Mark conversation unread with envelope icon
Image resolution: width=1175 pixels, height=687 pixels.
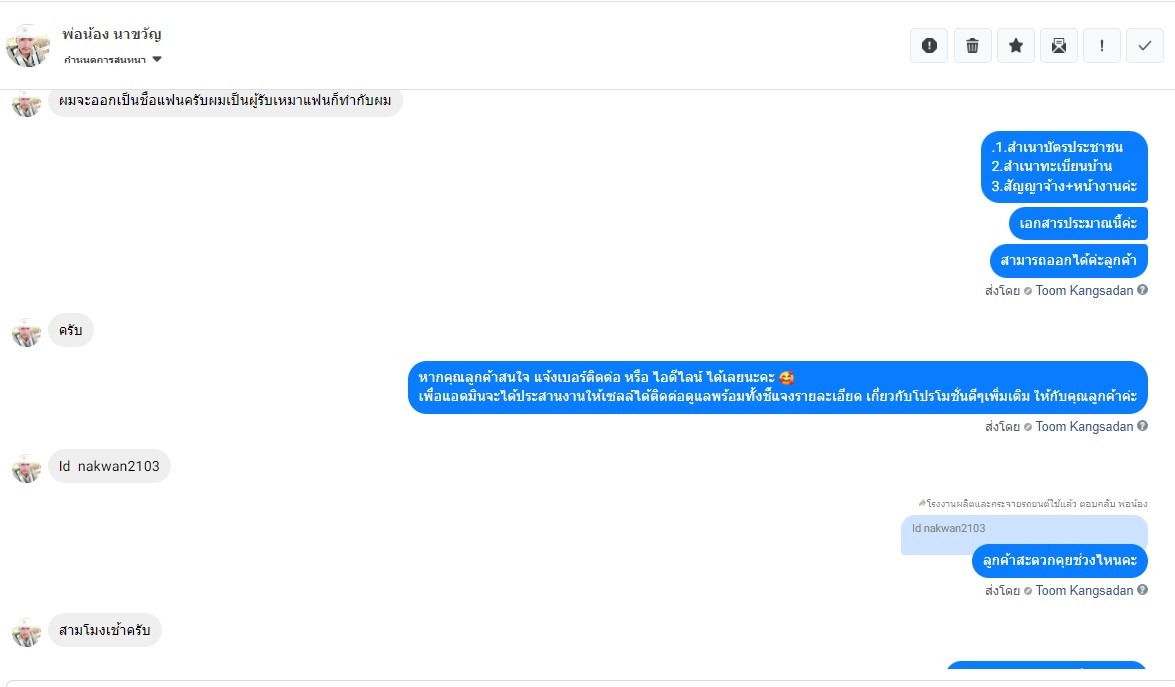(1058, 46)
